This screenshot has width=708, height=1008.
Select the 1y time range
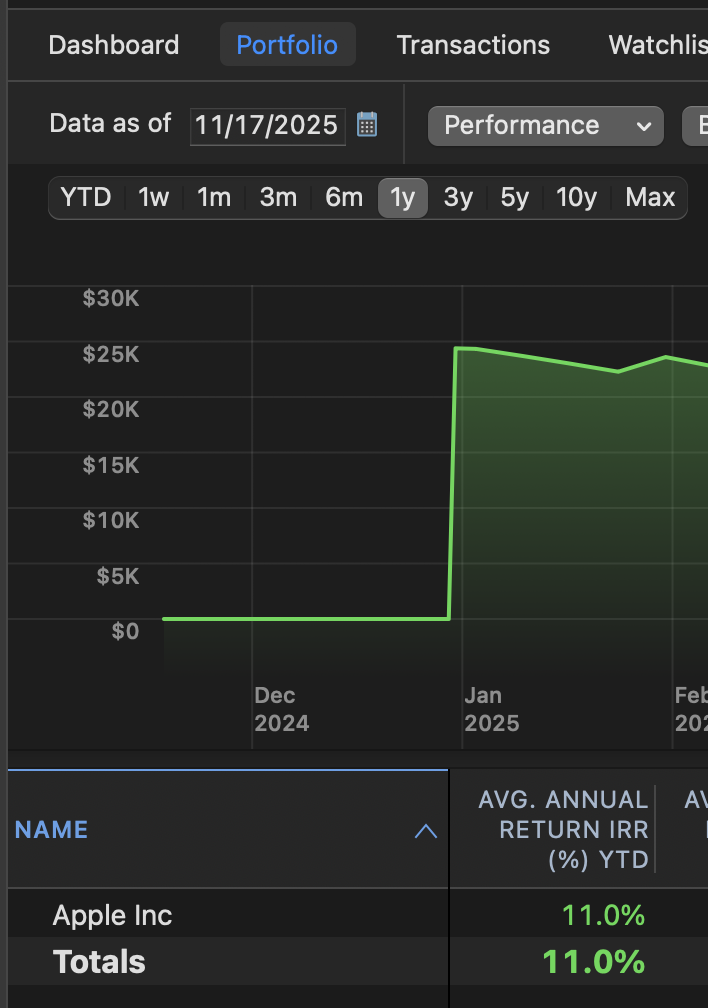click(403, 197)
